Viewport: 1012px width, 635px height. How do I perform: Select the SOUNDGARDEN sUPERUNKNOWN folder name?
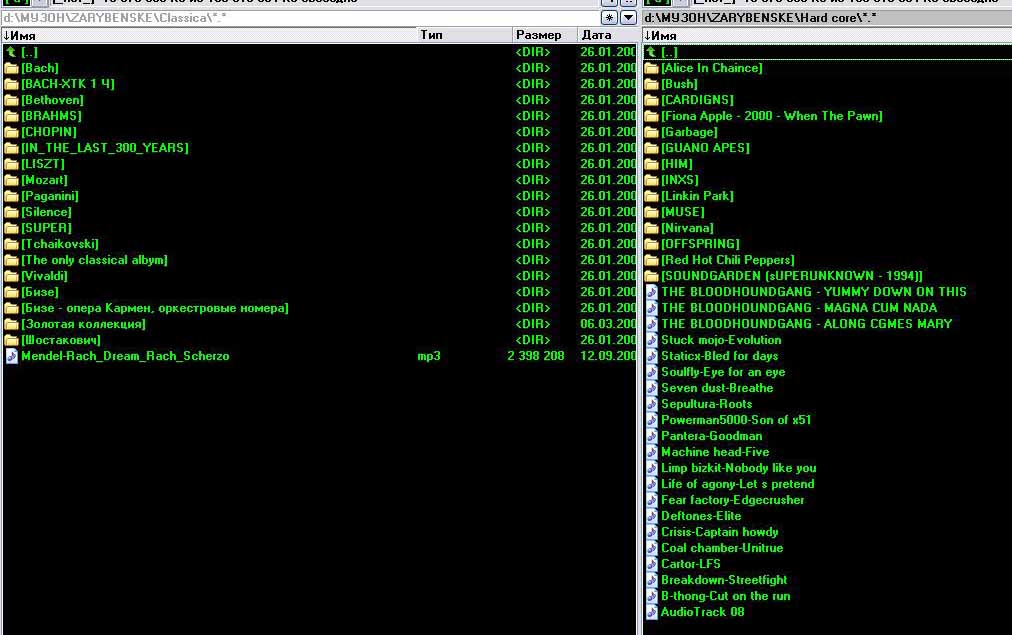pos(792,276)
